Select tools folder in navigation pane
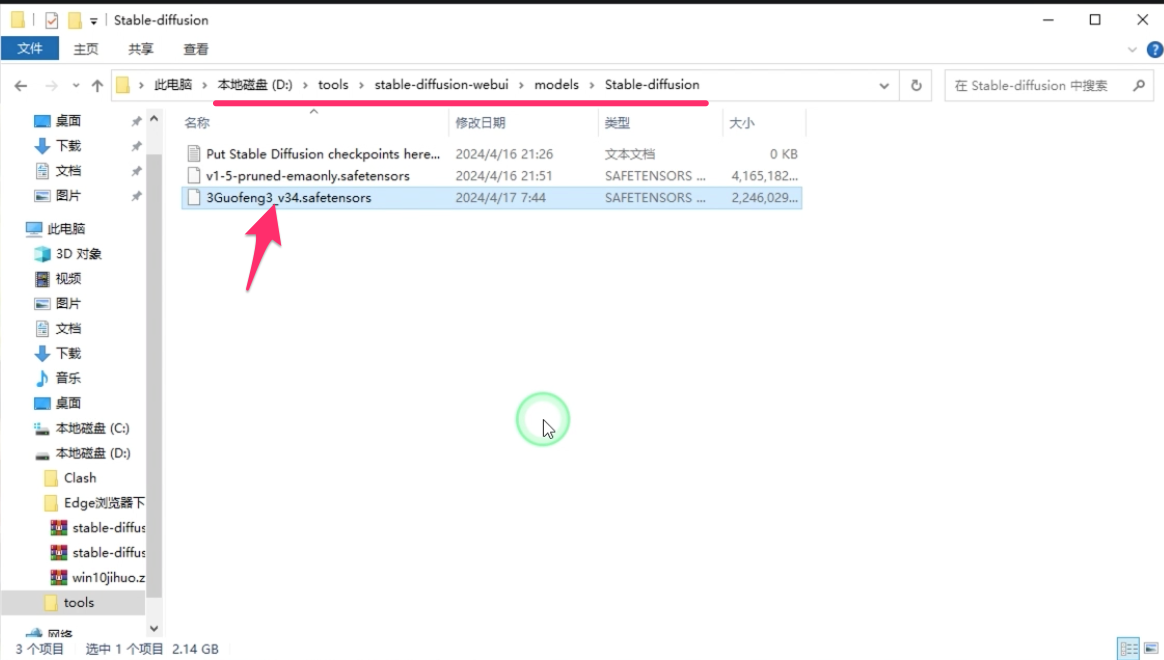 pyautogui.click(x=79, y=603)
